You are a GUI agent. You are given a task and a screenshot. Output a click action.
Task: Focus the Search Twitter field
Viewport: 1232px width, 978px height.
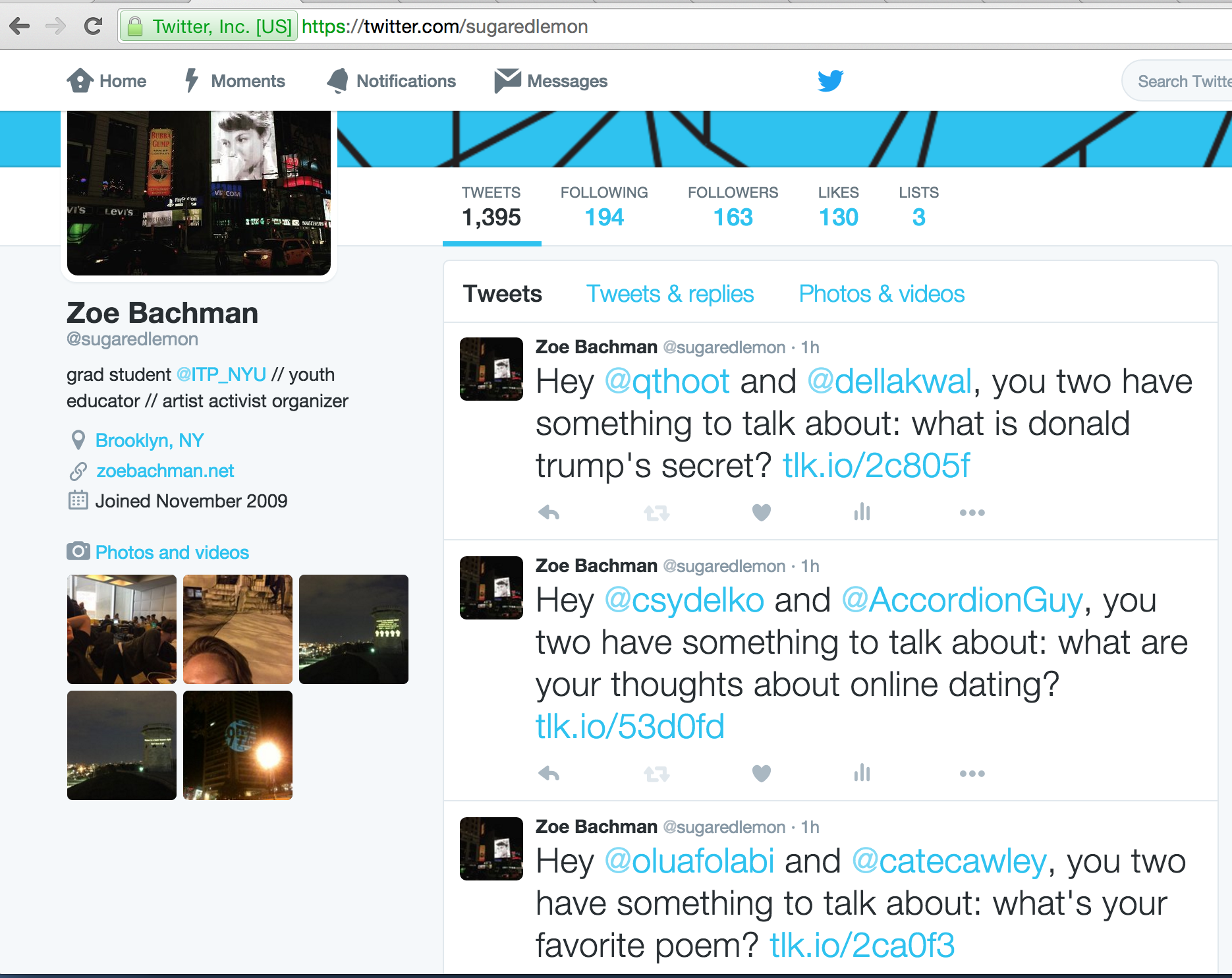(1178, 81)
